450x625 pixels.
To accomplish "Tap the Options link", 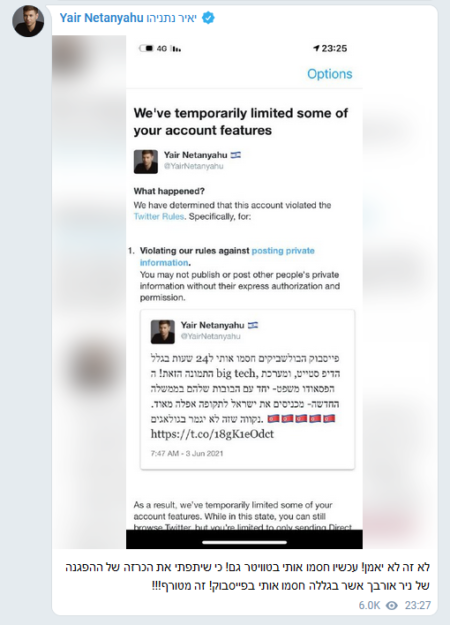I will click(x=330, y=74).
